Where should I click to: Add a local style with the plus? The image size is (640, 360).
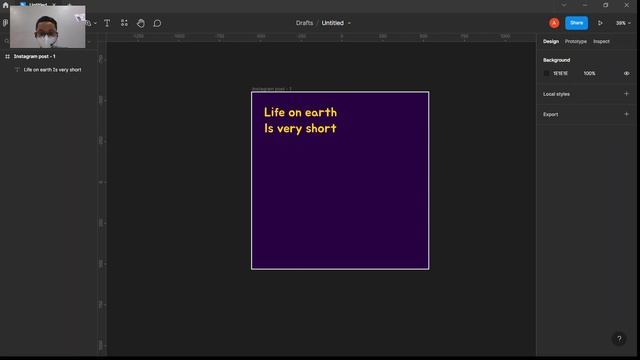(627, 94)
